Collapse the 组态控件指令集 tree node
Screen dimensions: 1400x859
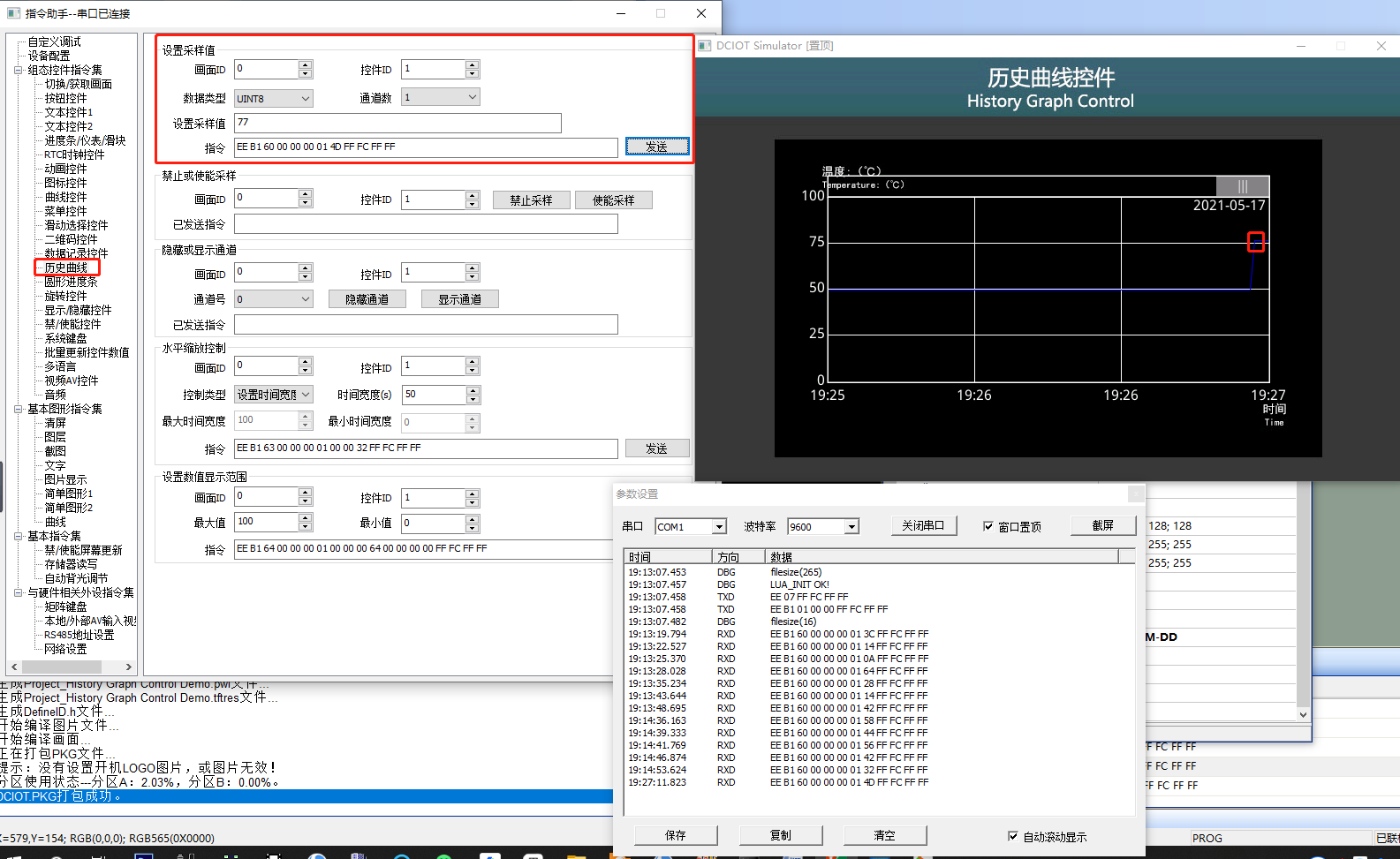tap(19, 70)
